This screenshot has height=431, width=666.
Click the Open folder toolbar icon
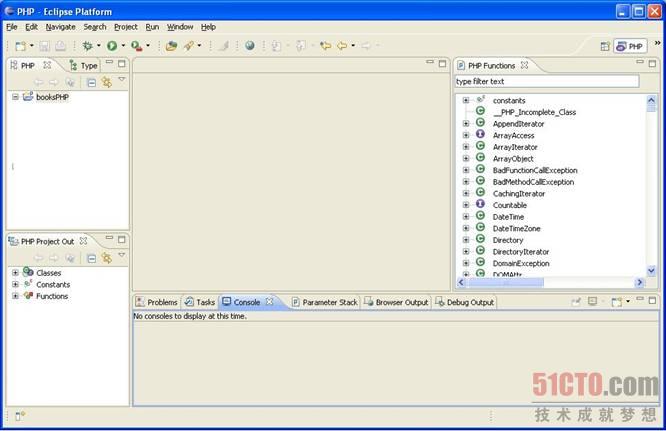pos(172,46)
